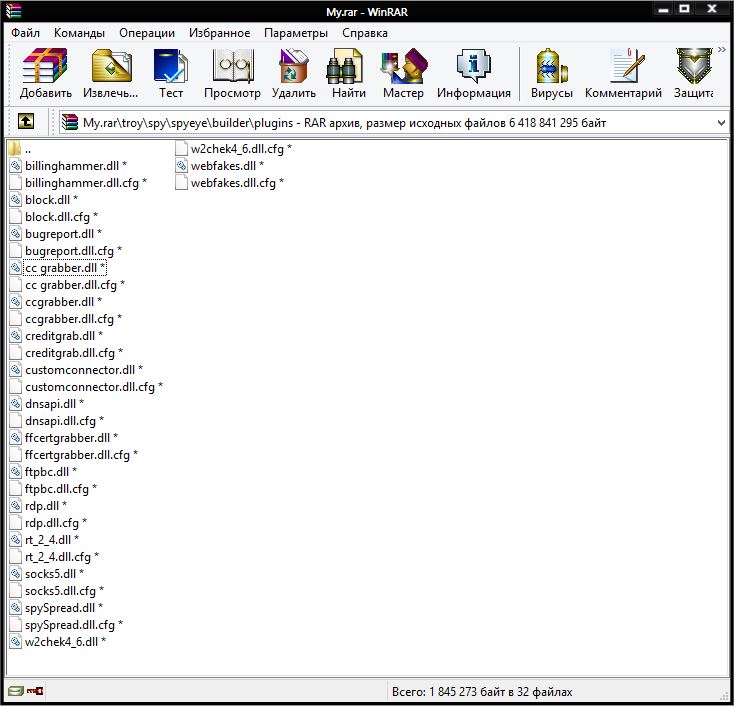
Task: Launch the Мастер (Wizard) tool
Action: (403, 73)
